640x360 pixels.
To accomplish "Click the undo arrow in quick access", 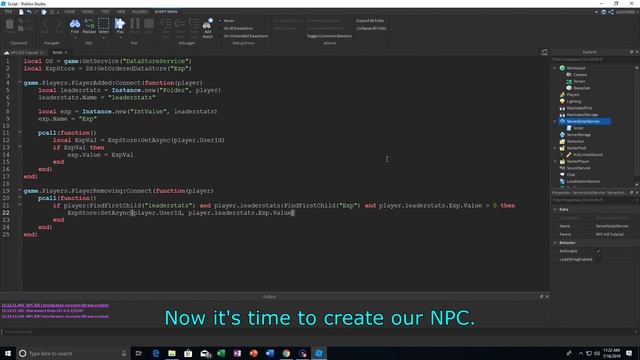I will coord(29,12).
